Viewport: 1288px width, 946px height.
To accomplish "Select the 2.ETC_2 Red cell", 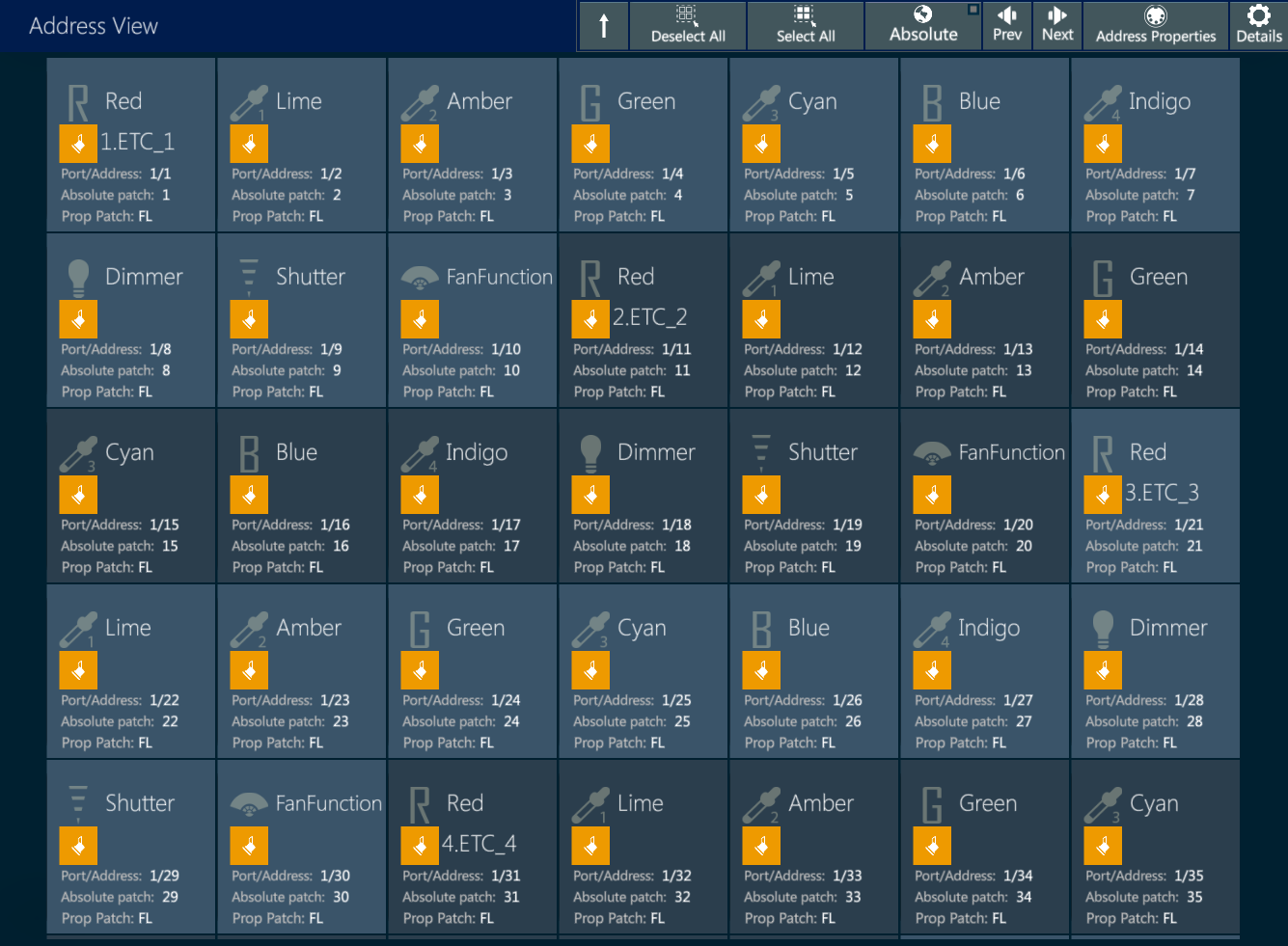I will click(x=644, y=320).
